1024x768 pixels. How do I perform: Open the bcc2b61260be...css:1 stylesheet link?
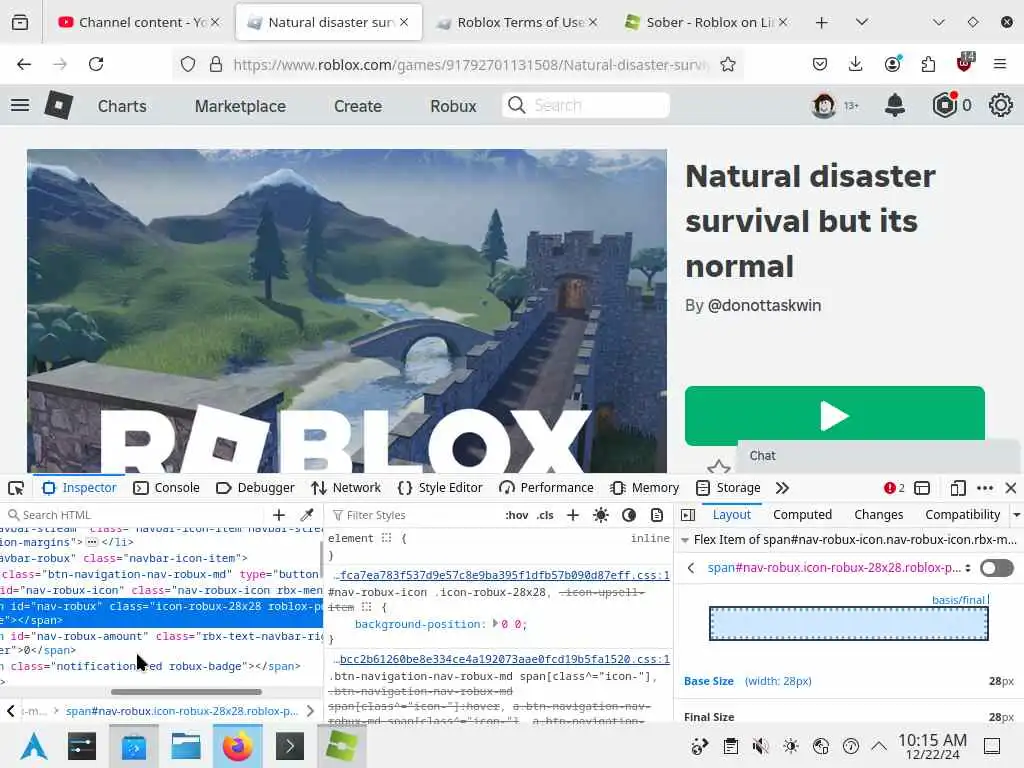click(504, 660)
